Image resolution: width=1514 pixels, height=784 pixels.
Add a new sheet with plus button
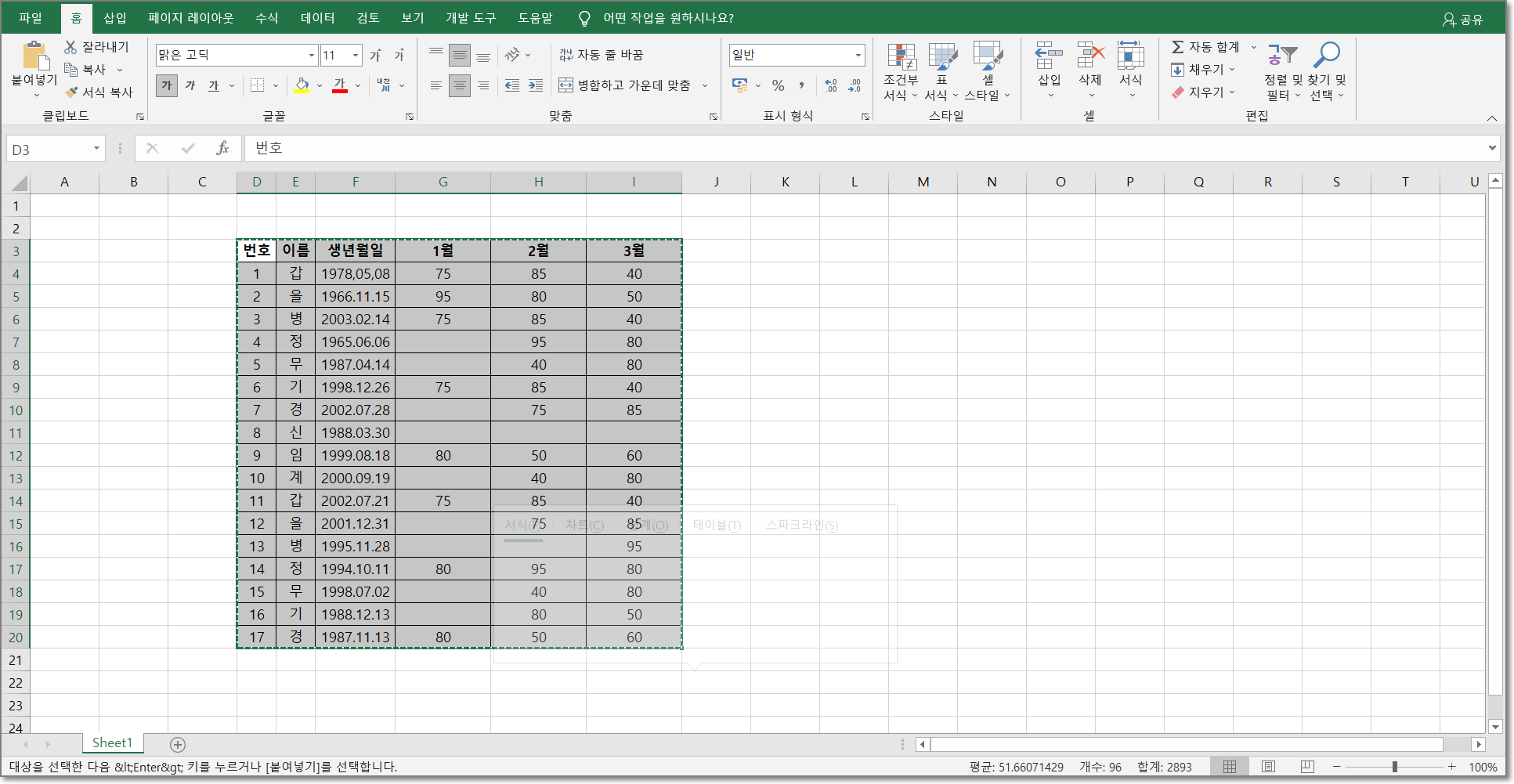point(178,744)
